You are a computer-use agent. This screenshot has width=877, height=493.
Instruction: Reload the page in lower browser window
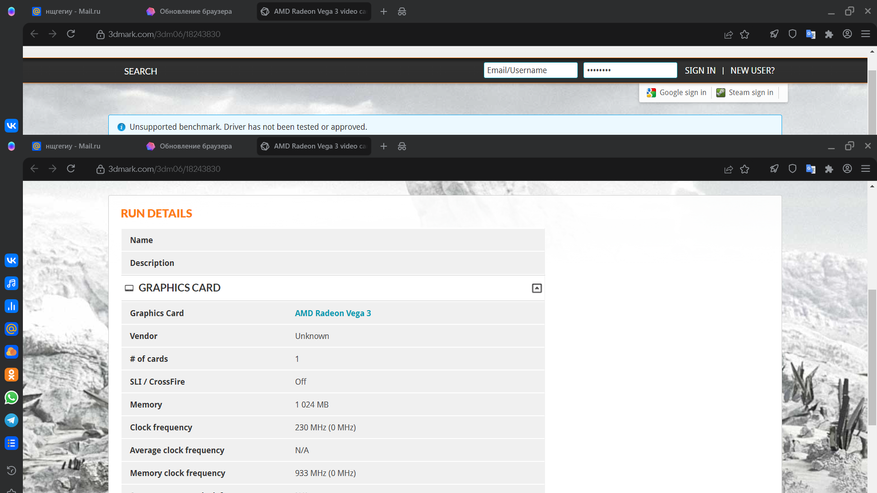(x=71, y=168)
